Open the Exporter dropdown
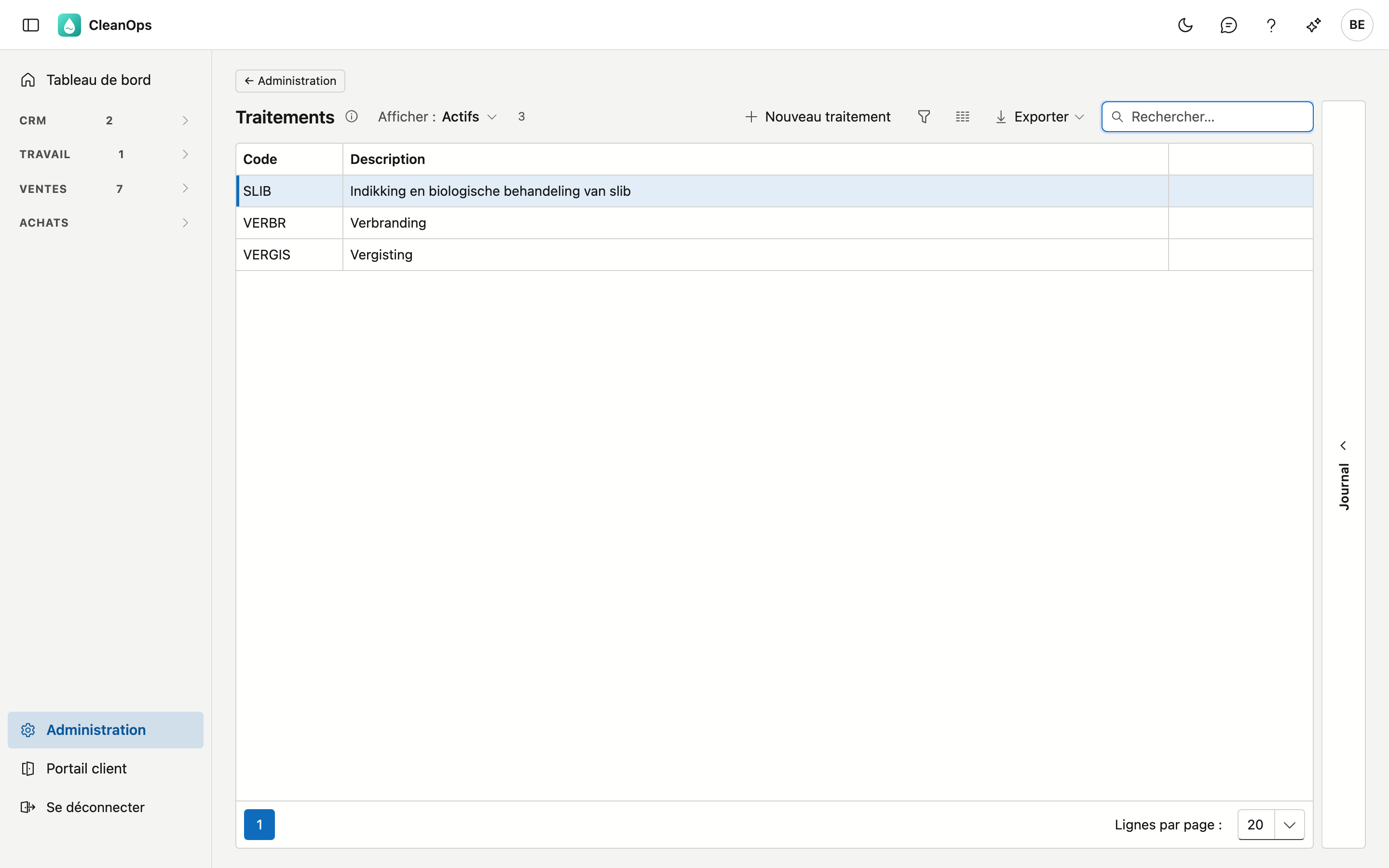Image resolution: width=1389 pixels, height=868 pixels. (x=1039, y=117)
